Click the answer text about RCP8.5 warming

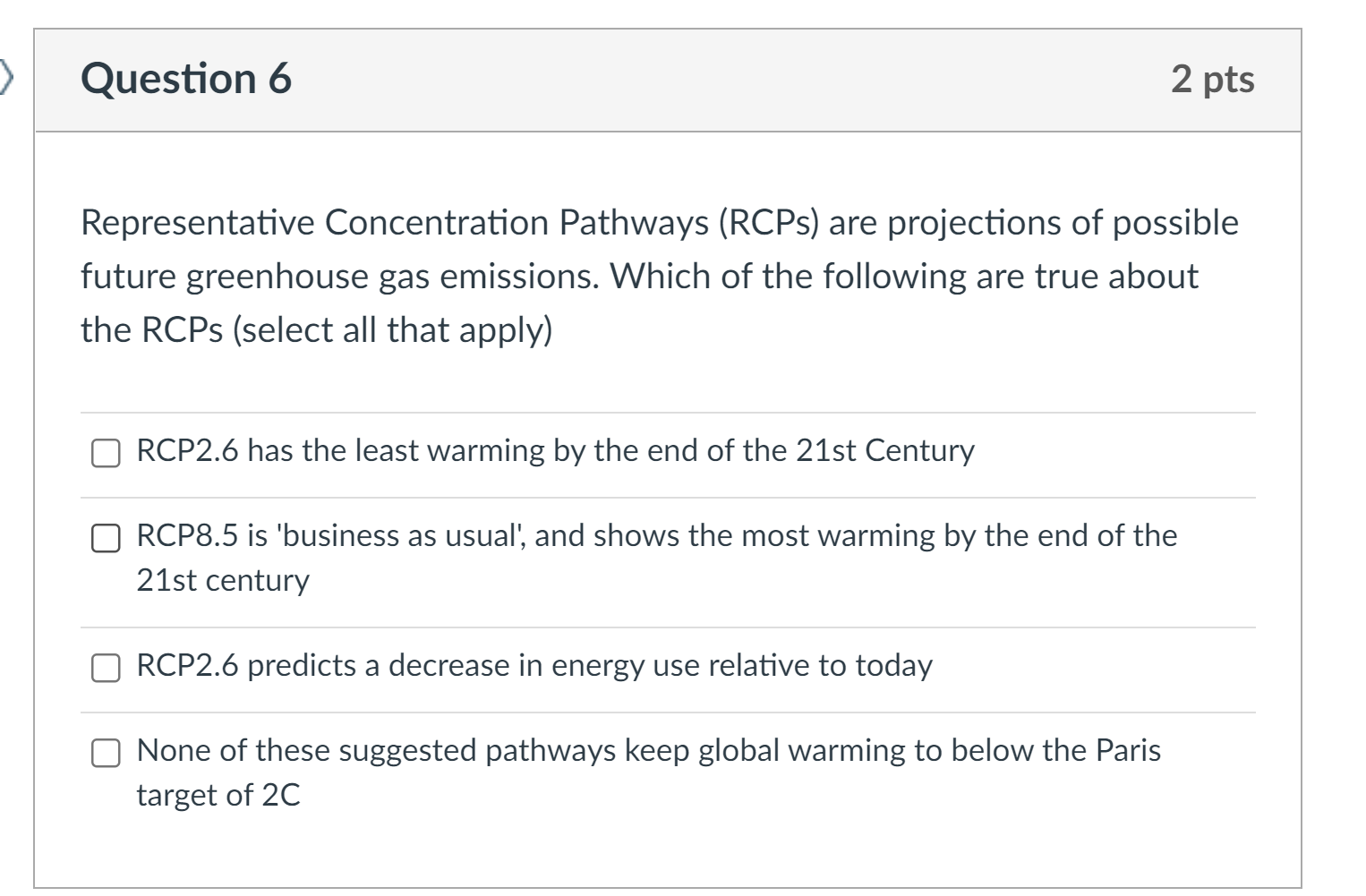[656, 535]
